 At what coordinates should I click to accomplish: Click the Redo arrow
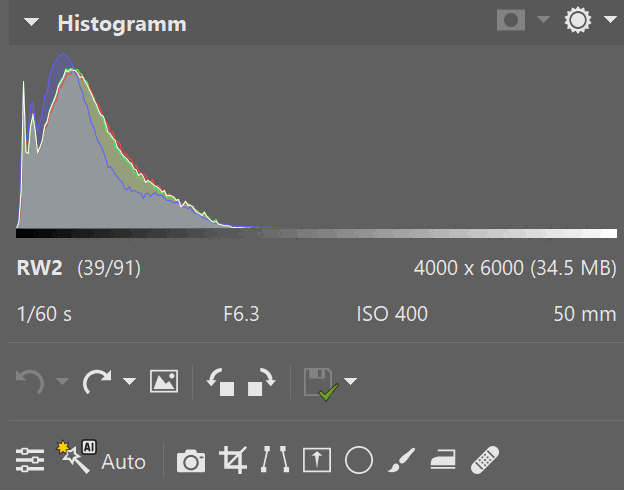click(97, 381)
